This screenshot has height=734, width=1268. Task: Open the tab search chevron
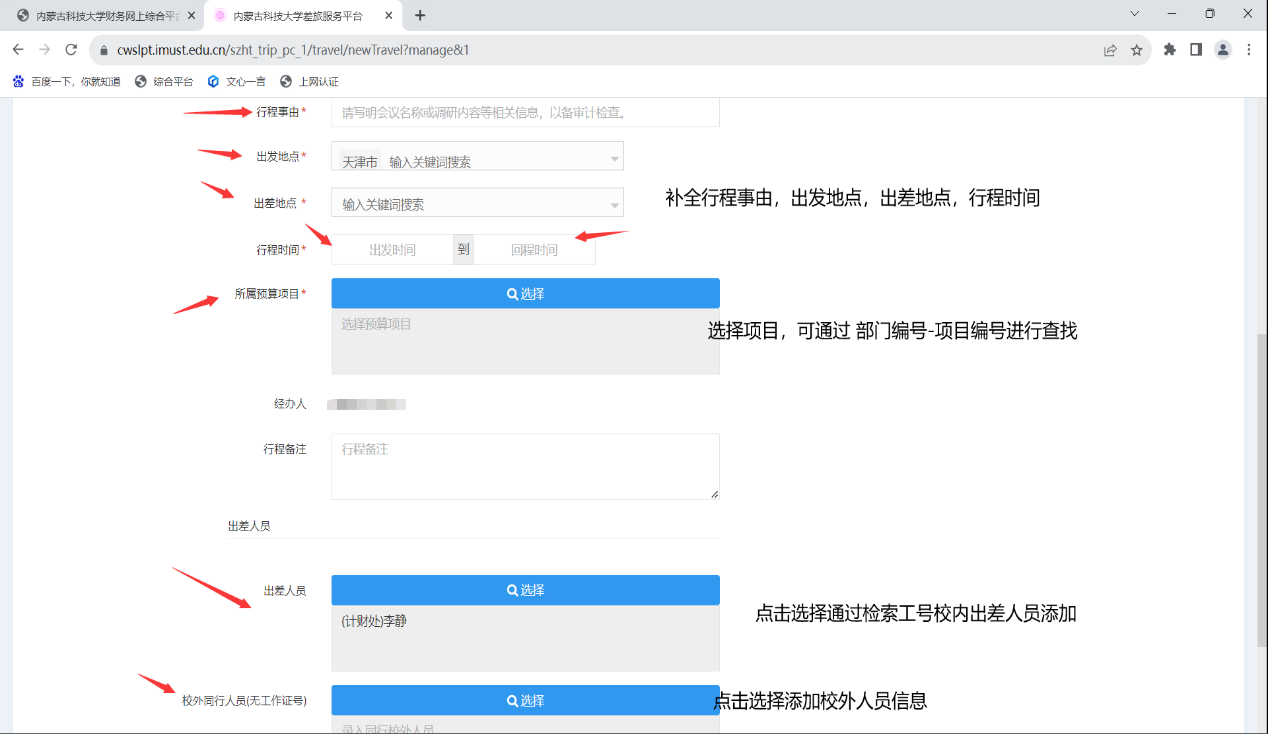coord(1135,14)
